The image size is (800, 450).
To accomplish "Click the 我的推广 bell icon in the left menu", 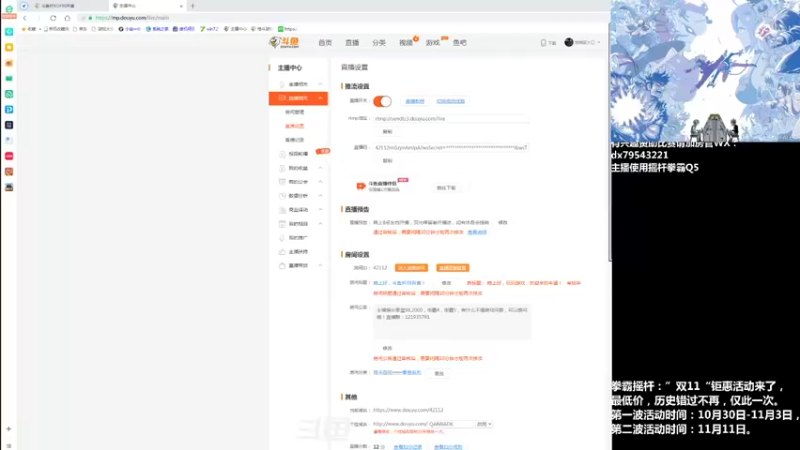I will (282, 238).
